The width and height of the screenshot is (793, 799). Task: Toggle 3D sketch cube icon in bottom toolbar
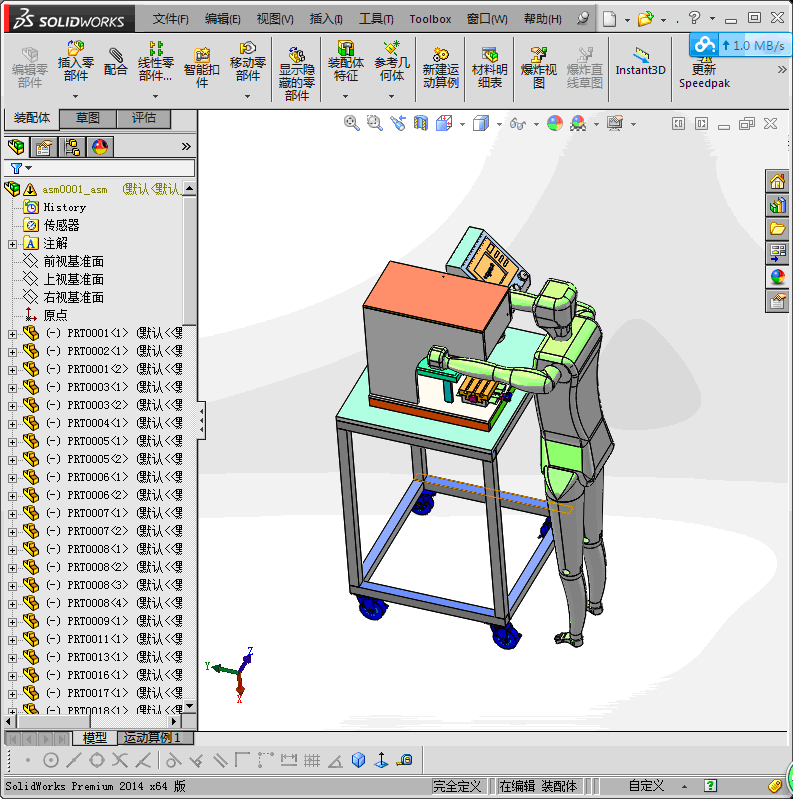click(x=359, y=760)
